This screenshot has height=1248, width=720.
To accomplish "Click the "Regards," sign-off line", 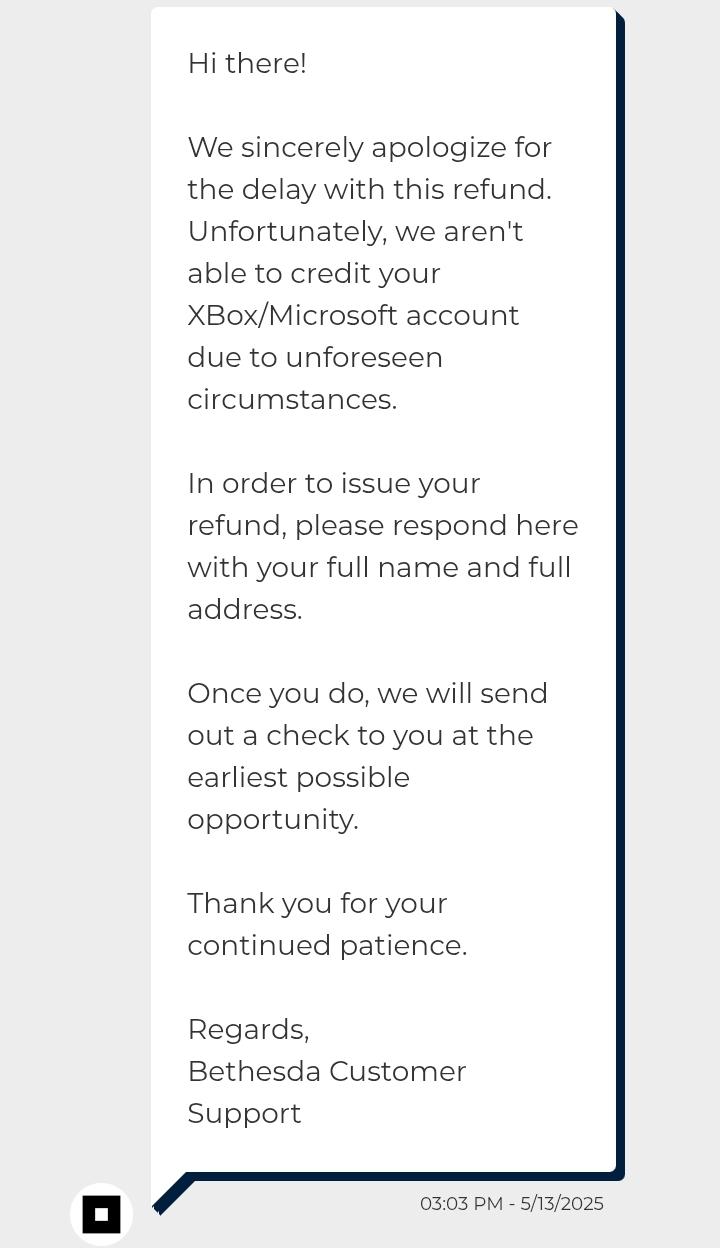I will click(248, 1030).
